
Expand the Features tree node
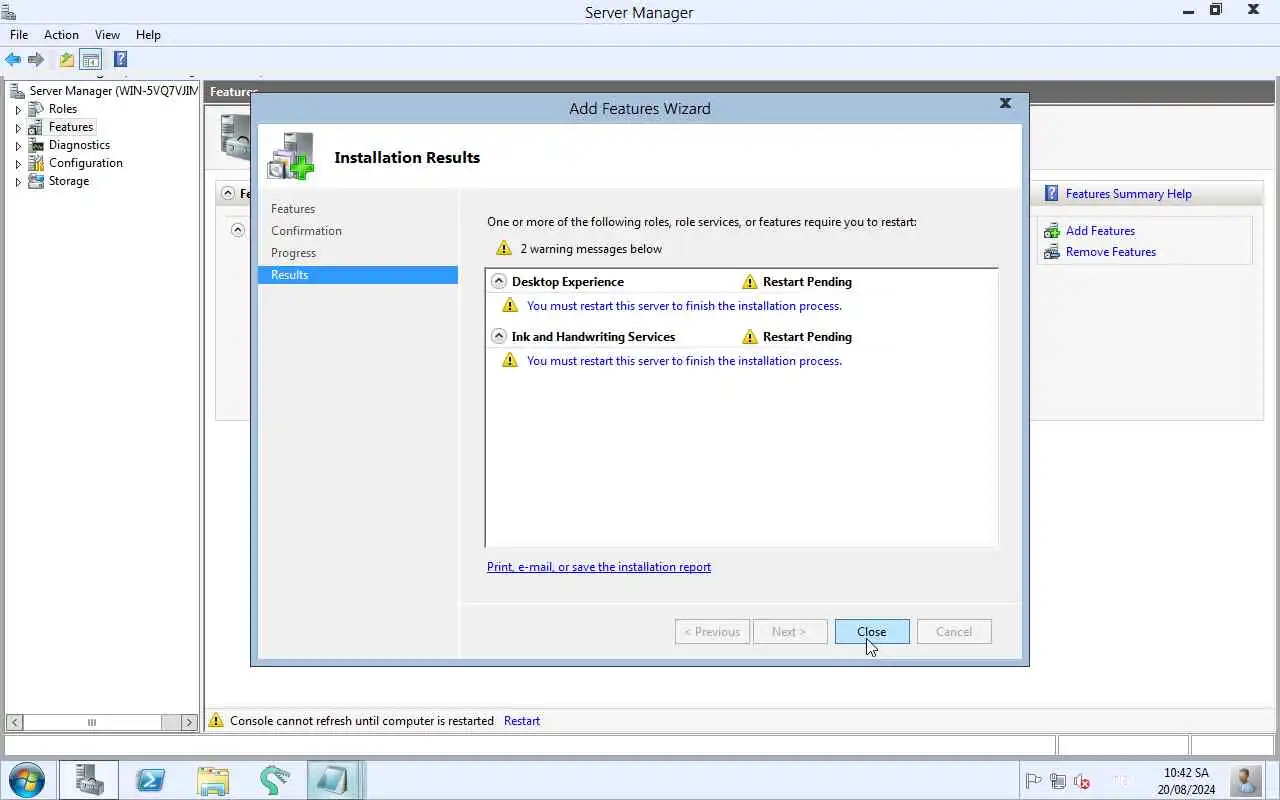click(x=18, y=127)
